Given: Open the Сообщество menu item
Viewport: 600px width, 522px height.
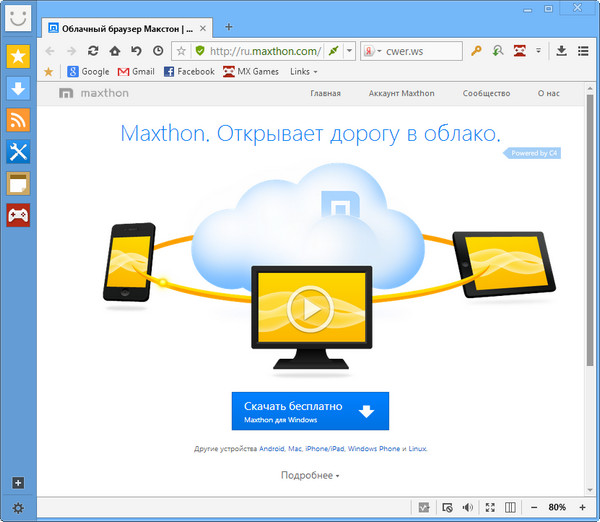Looking at the screenshot, I should (486, 94).
